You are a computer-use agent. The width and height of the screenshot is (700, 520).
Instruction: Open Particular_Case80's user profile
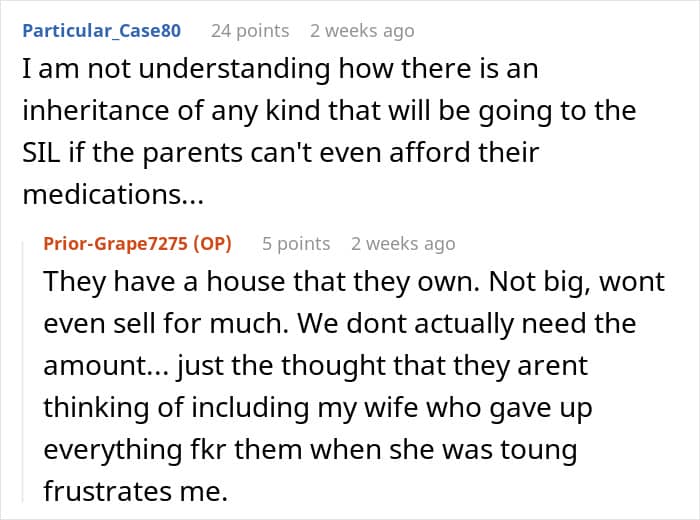pos(101,31)
